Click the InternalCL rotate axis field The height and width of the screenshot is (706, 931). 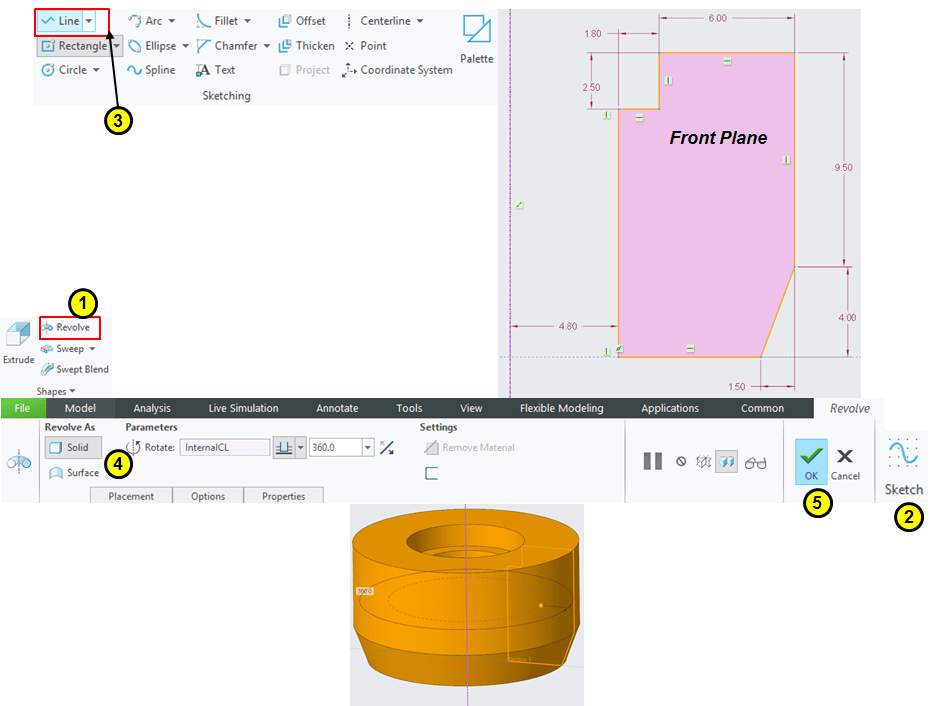click(x=225, y=448)
